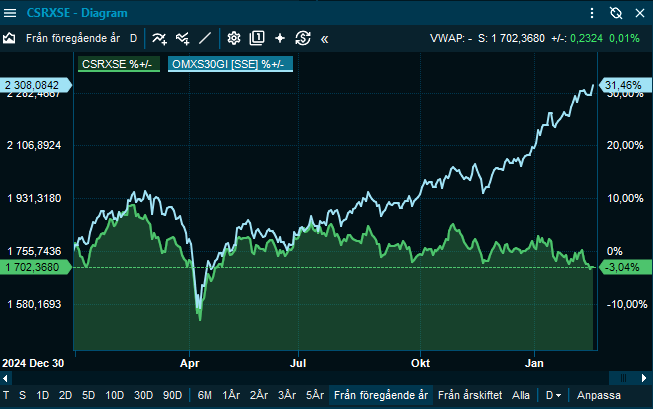
Task: Click the Alla range button
Action: point(521,395)
